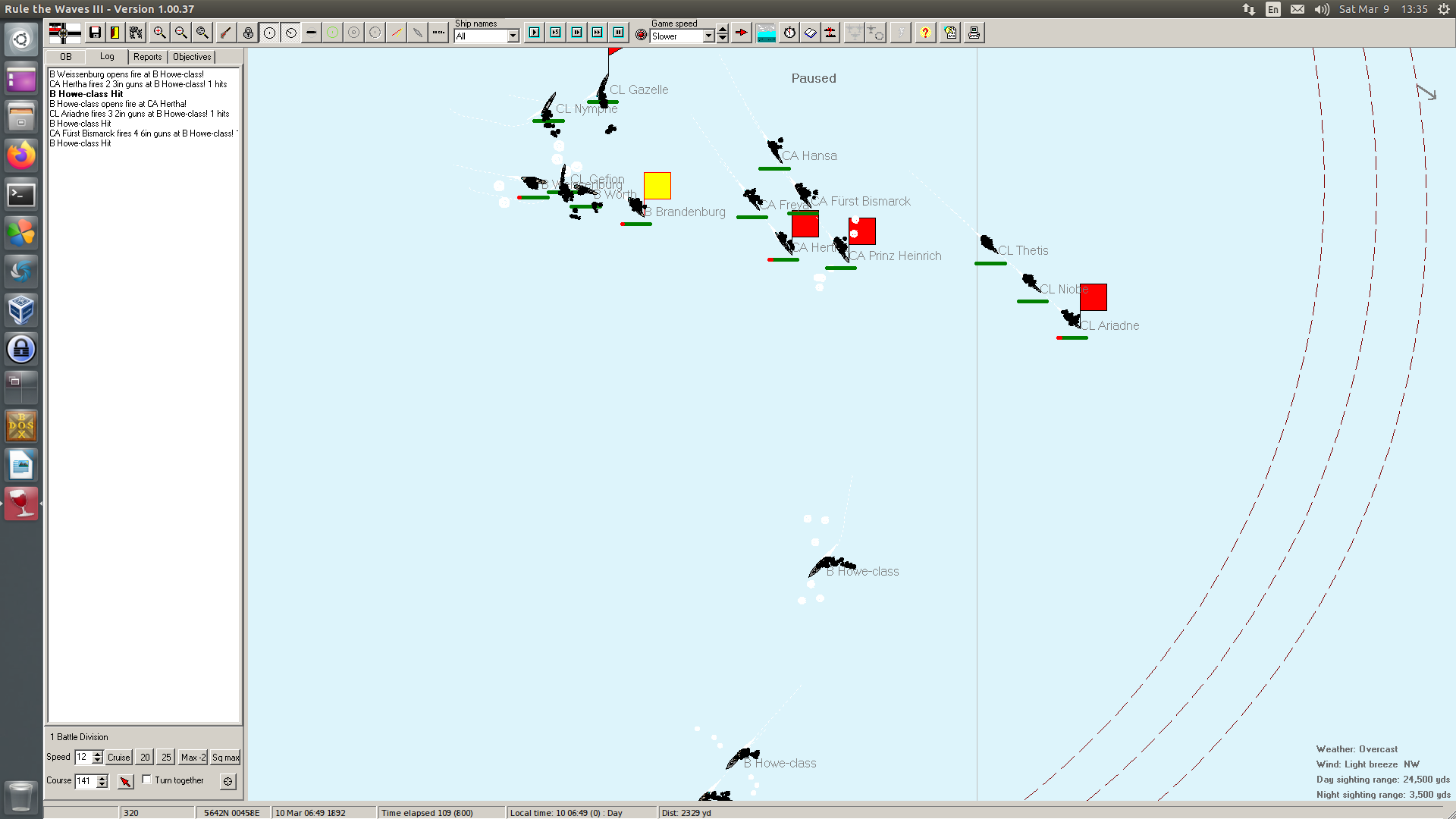Set speed with the 20 button
This screenshot has height=819, width=1456.
tap(145, 758)
